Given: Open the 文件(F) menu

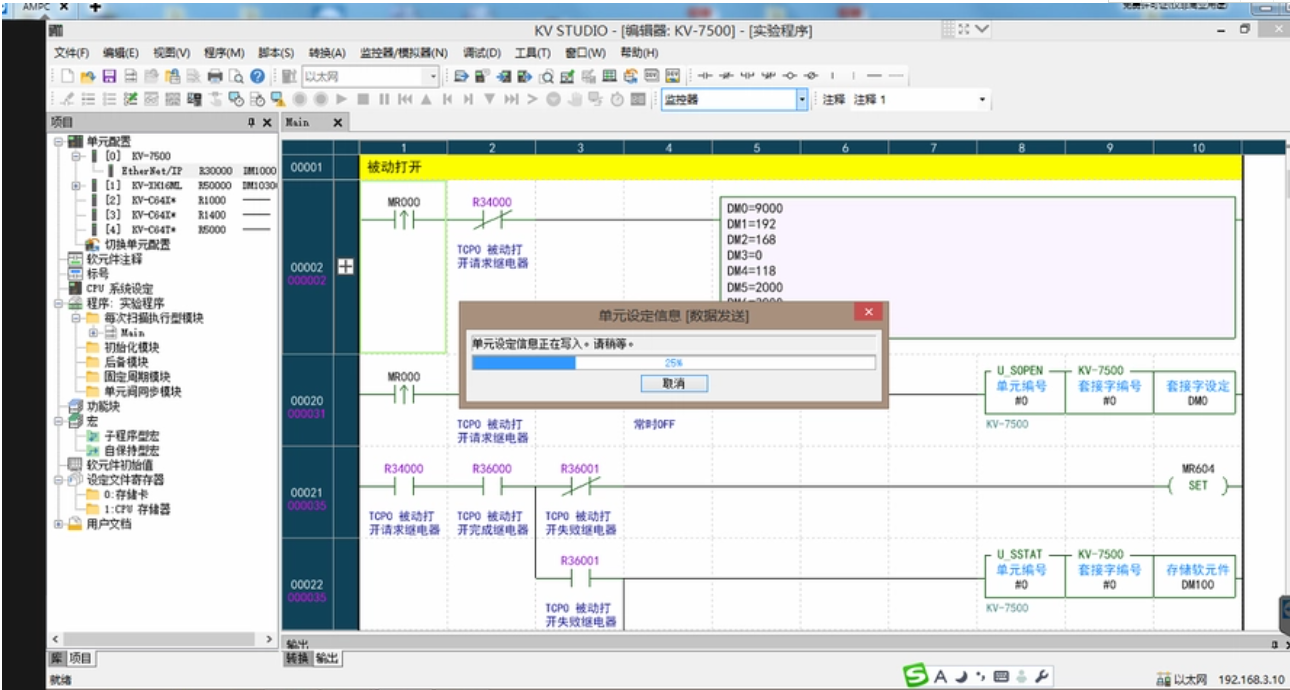Looking at the screenshot, I should [71, 53].
